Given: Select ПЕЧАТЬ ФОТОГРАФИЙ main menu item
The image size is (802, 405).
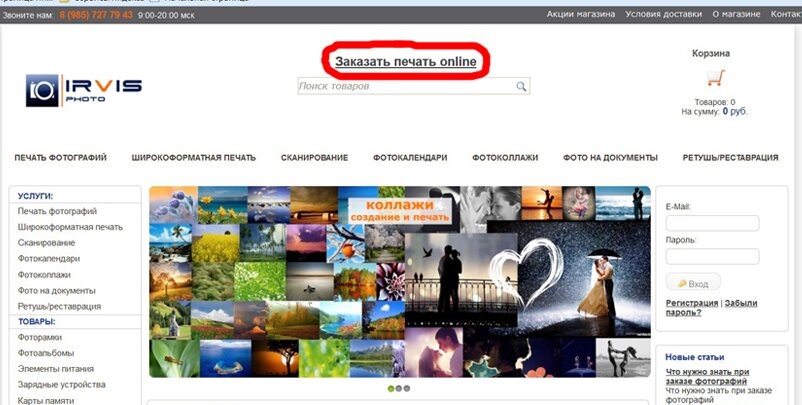Looking at the screenshot, I should 60,158.
